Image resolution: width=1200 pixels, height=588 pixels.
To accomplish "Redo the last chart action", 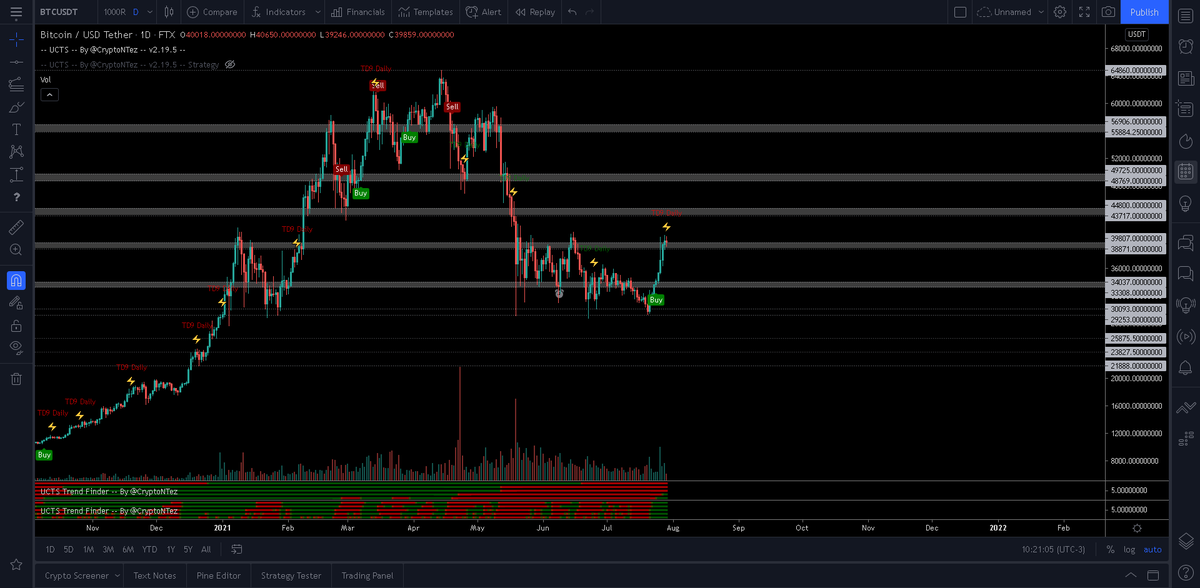I will point(590,12).
